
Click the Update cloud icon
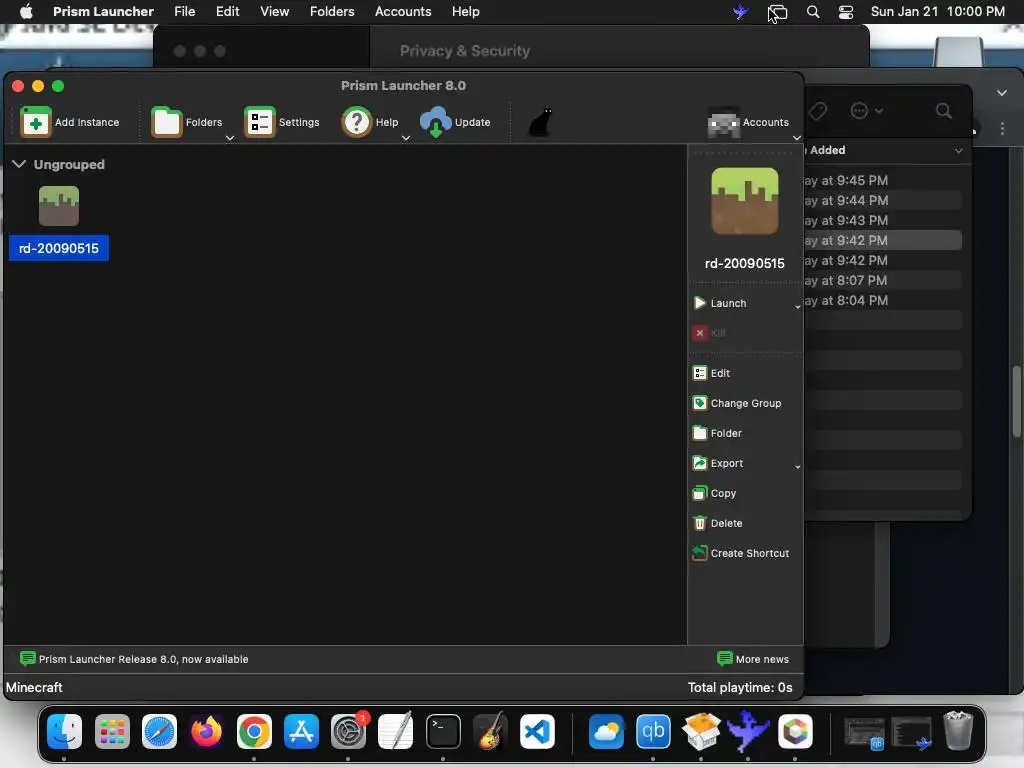tap(436, 122)
